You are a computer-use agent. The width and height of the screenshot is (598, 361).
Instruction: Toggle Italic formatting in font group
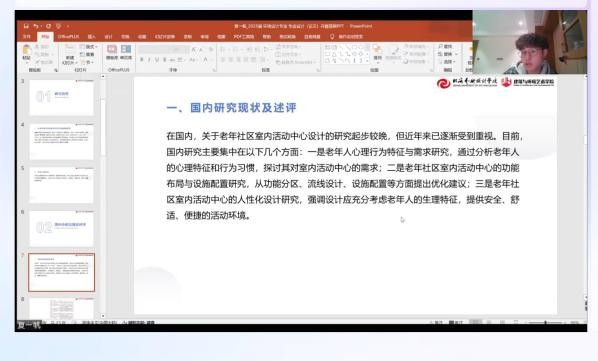pos(149,60)
